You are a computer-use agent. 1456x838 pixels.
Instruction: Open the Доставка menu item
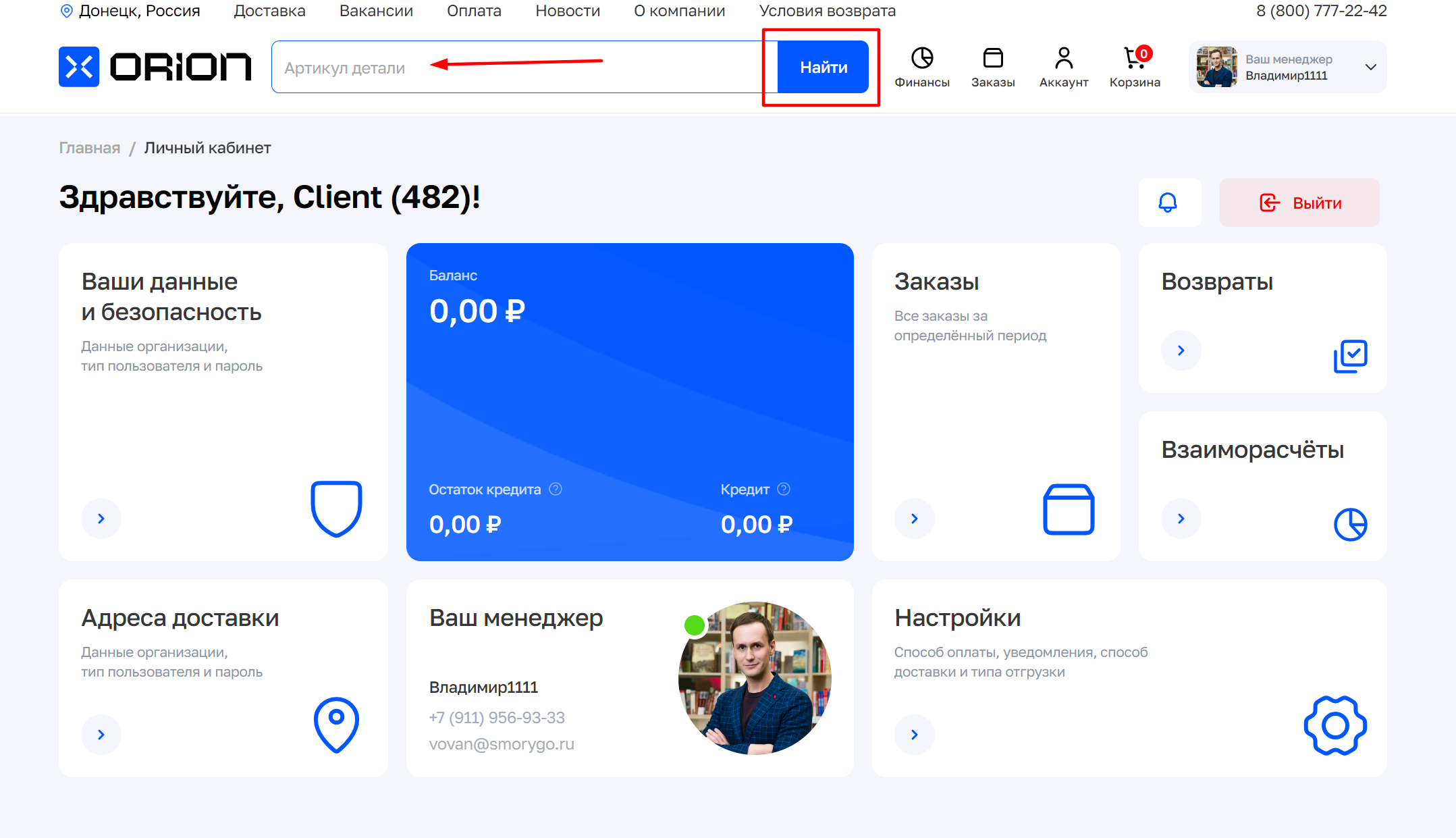coord(269,11)
